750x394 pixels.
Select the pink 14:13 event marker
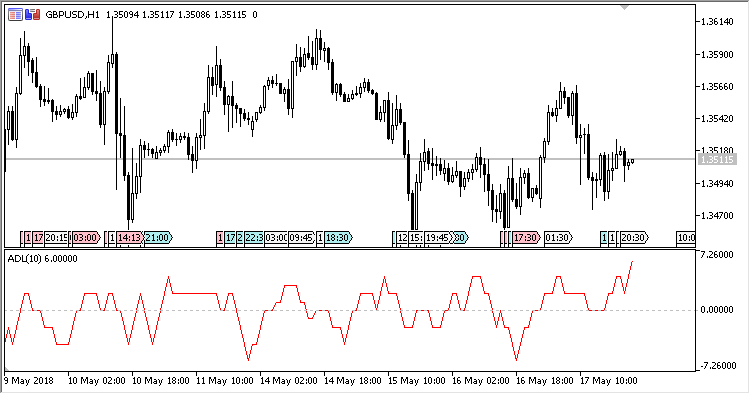point(129,238)
